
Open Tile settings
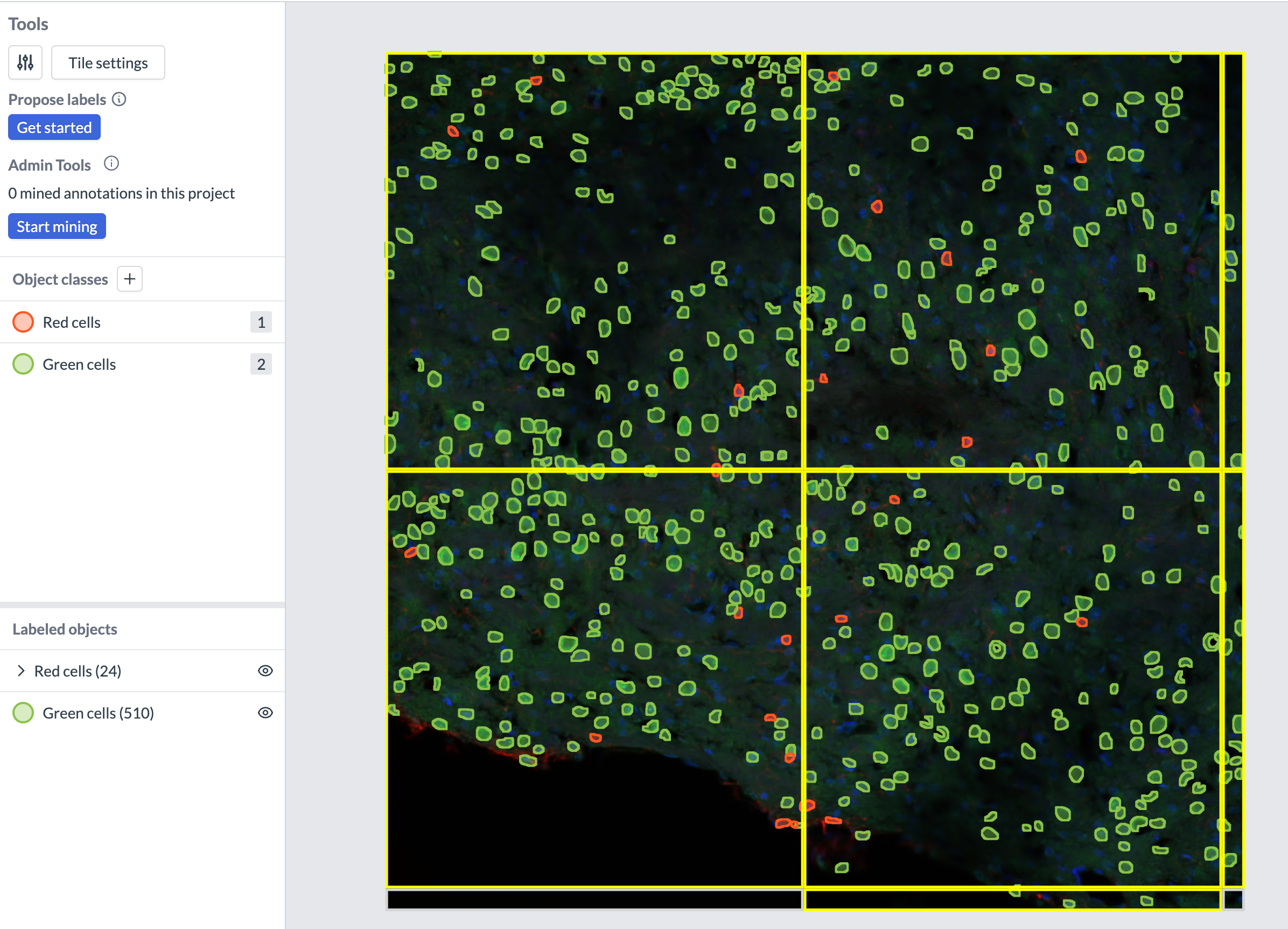click(x=108, y=62)
